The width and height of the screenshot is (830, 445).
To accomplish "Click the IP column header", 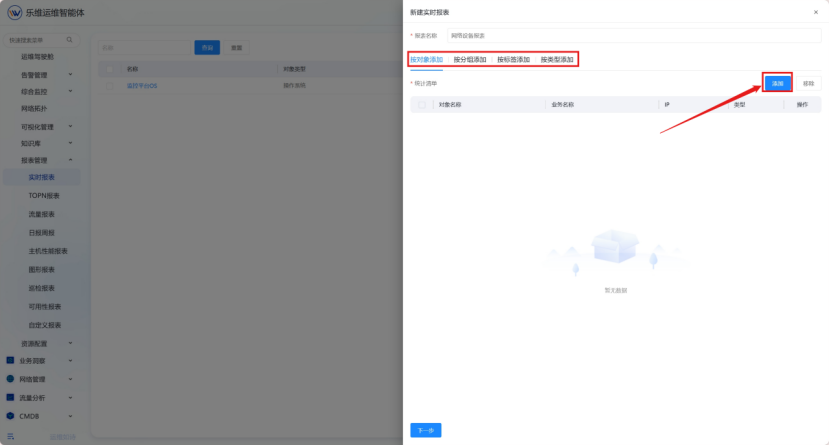I will pyautogui.click(x=667, y=105).
